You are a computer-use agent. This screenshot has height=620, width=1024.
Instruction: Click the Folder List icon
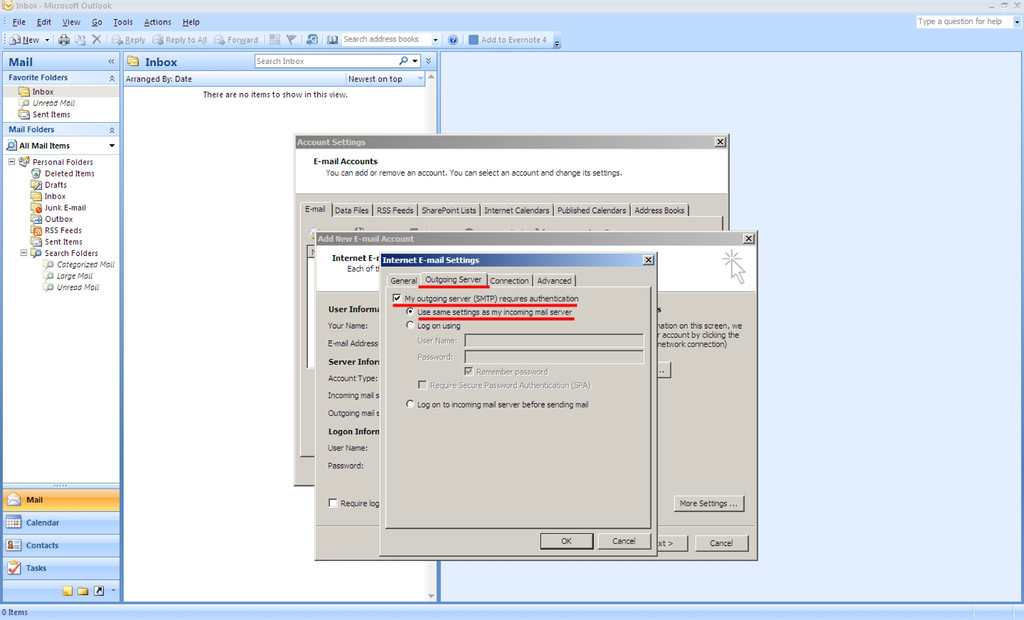(x=83, y=591)
